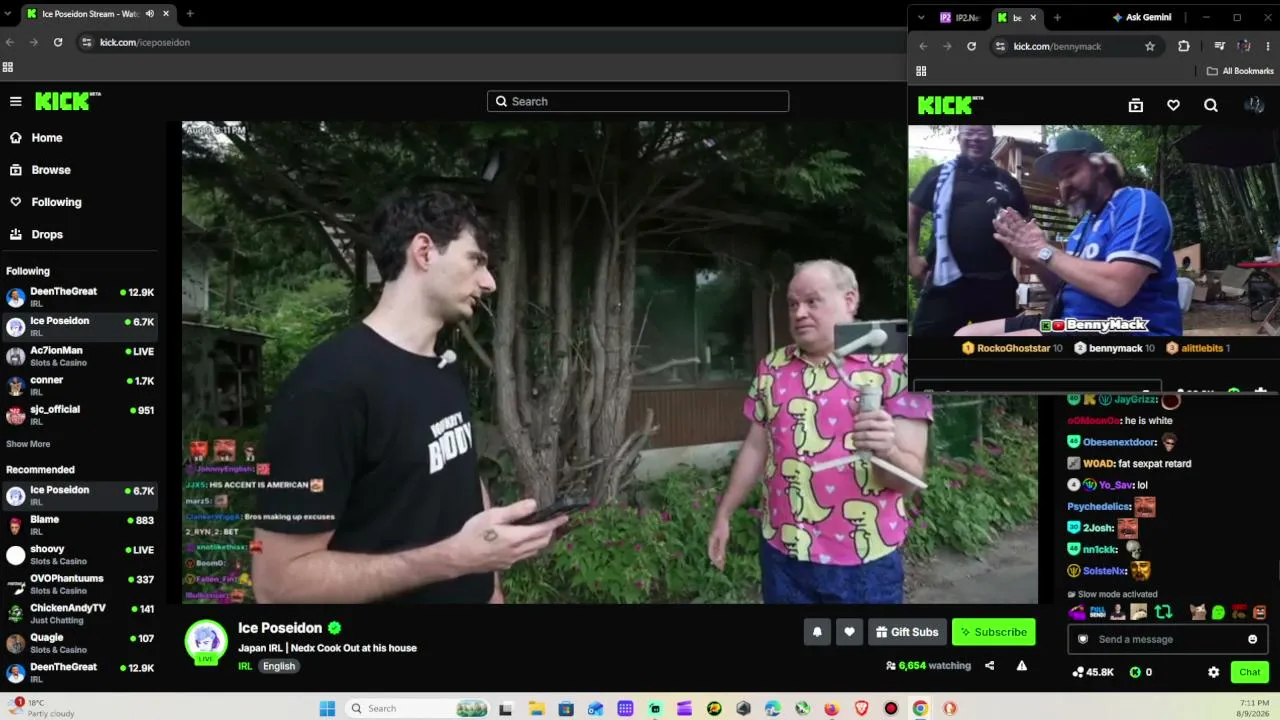1280x720 pixels.
Task: Open Browse in Kick sidebar
Action: coord(50,170)
